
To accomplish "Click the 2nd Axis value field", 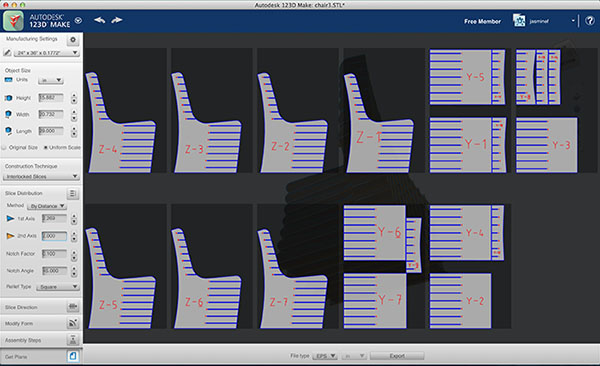I will click(54, 236).
